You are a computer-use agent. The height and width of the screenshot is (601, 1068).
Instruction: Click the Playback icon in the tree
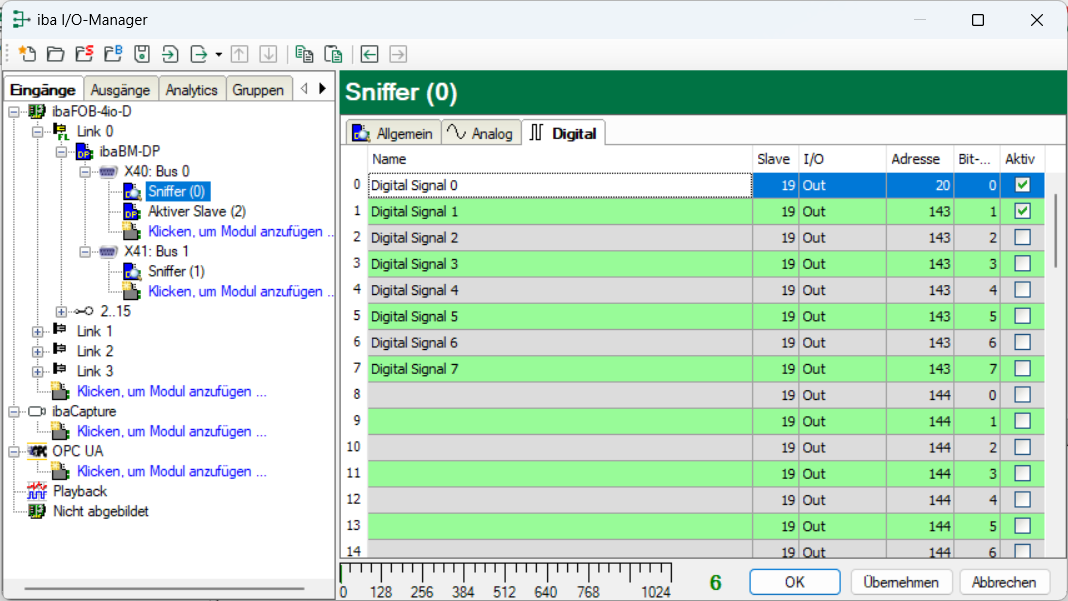tap(37, 491)
